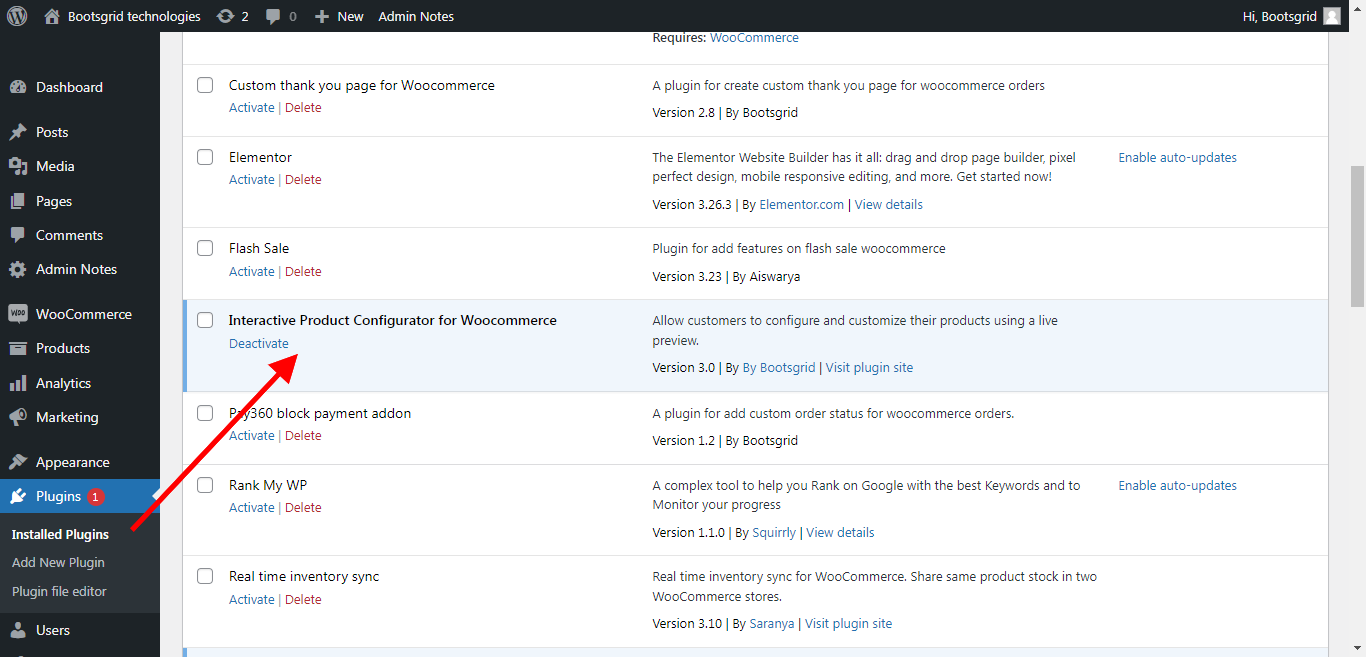
Task: Select the Elementor plugin checkbox
Action: point(205,157)
